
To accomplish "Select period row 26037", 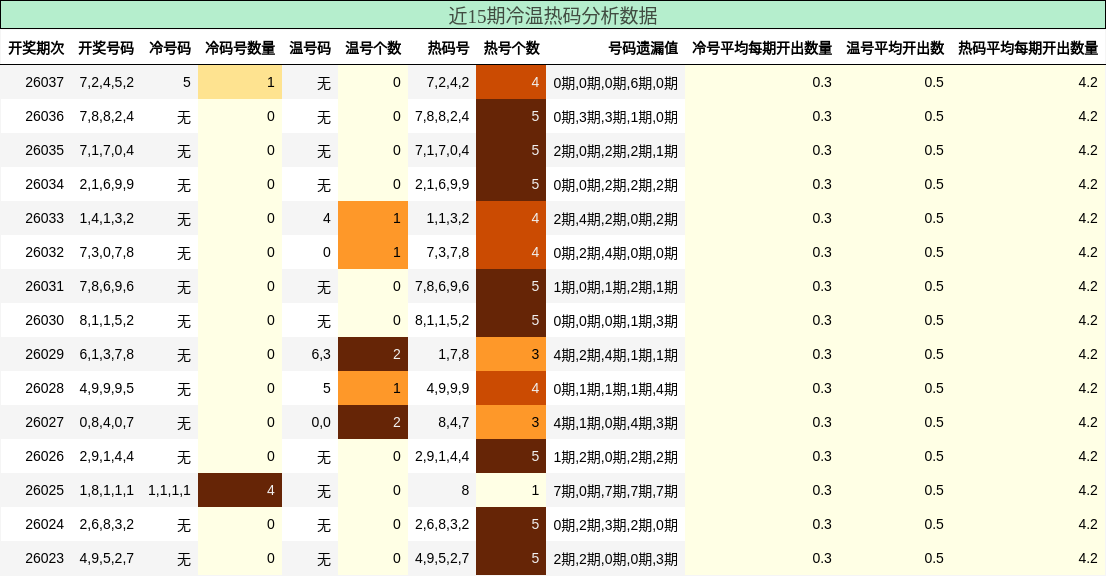I will point(35,82).
